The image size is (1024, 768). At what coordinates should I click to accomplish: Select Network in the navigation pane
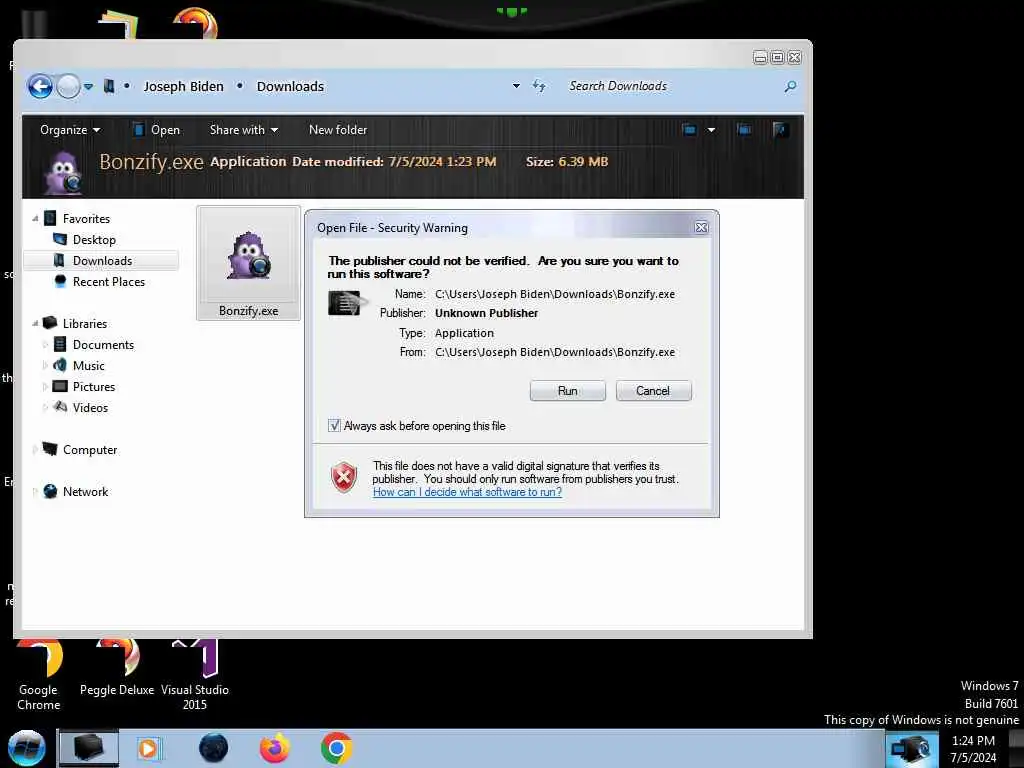85,491
